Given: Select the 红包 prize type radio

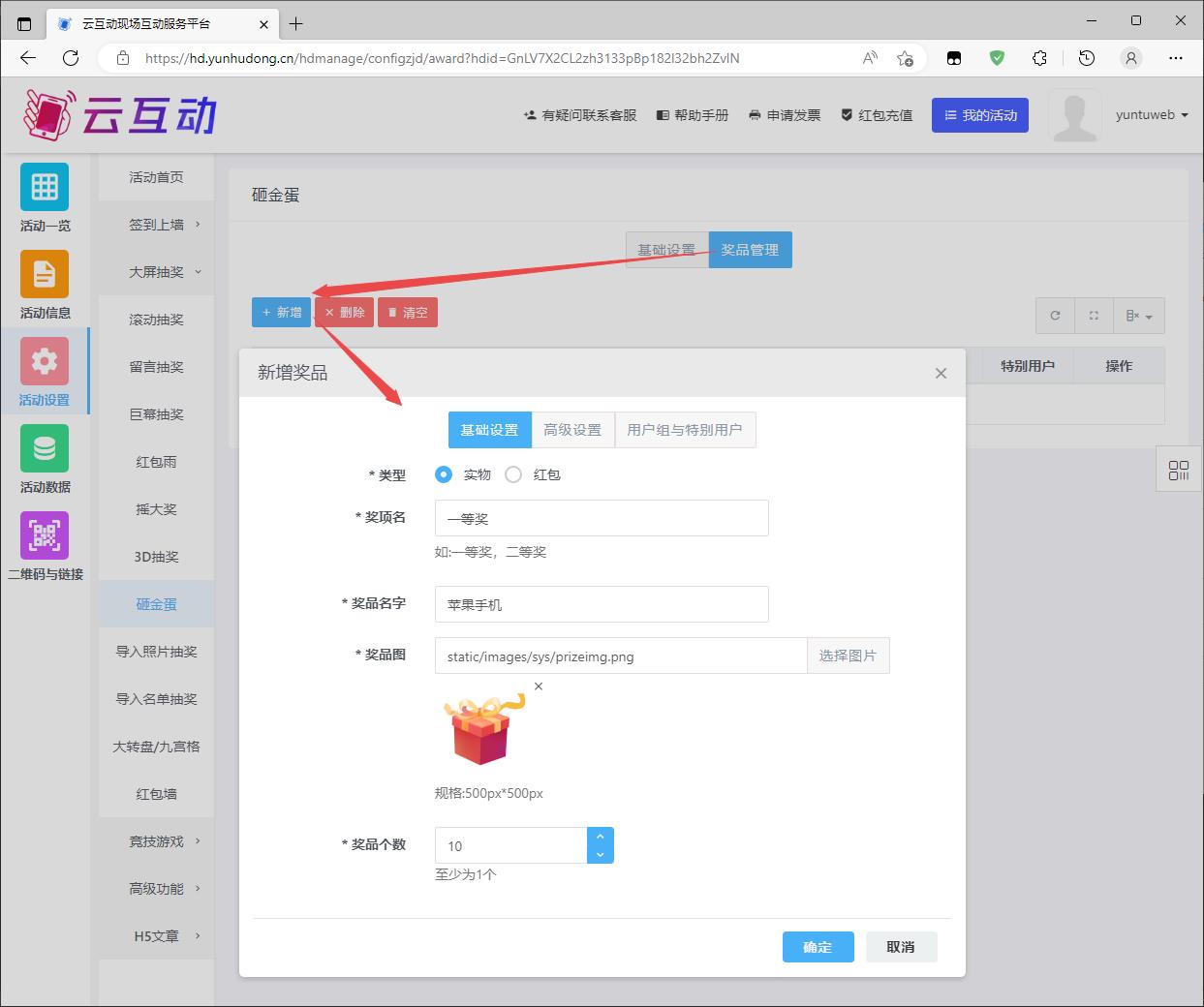Looking at the screenshot, I should (513, 474).
